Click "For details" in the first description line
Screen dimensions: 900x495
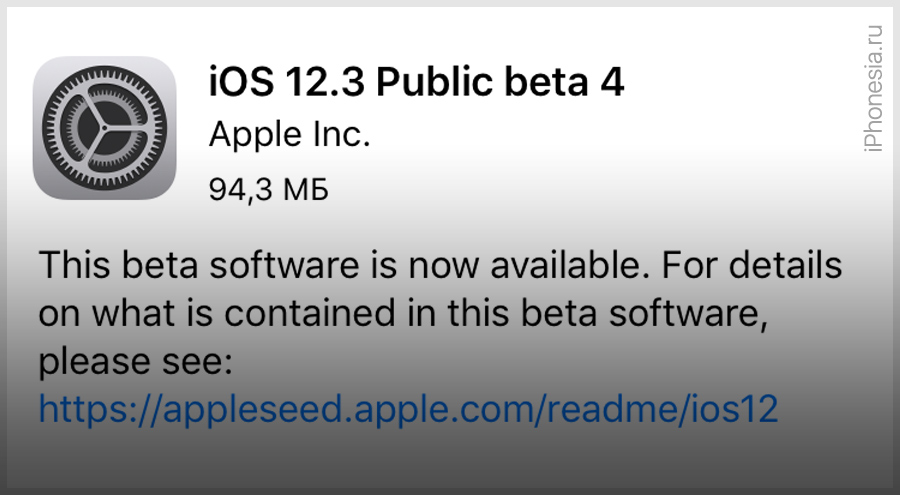752,265
